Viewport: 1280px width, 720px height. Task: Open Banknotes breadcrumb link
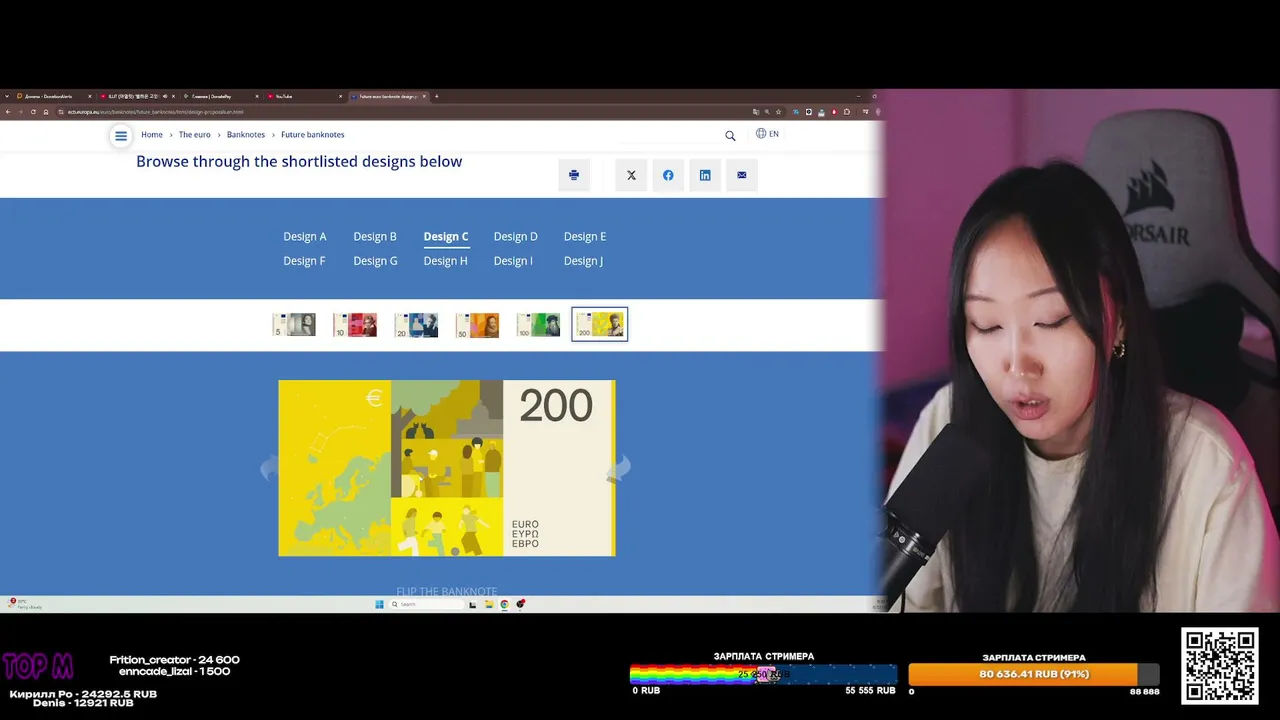tap(246, 135)
